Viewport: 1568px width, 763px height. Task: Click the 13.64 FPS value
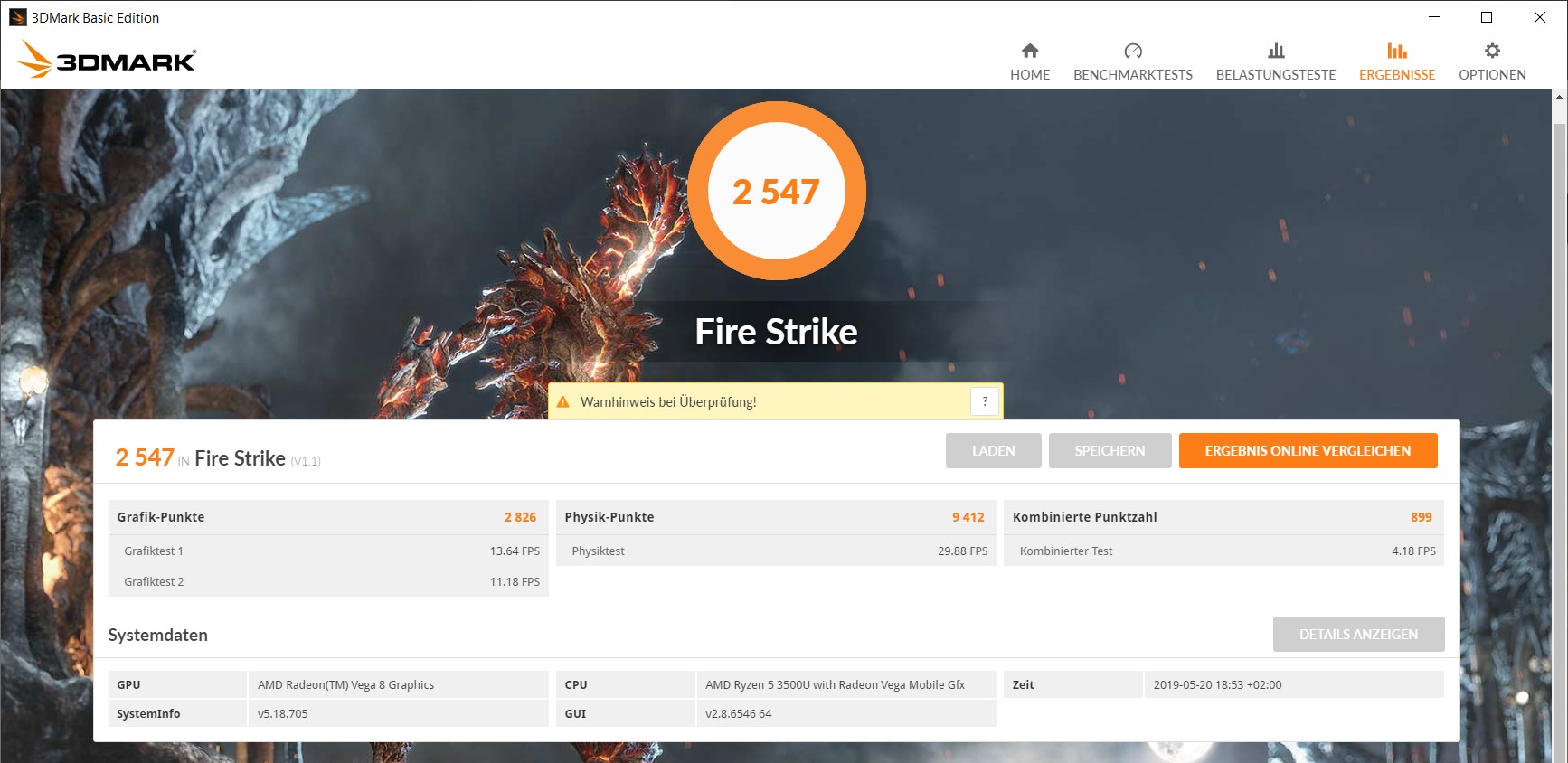(515, 551)
